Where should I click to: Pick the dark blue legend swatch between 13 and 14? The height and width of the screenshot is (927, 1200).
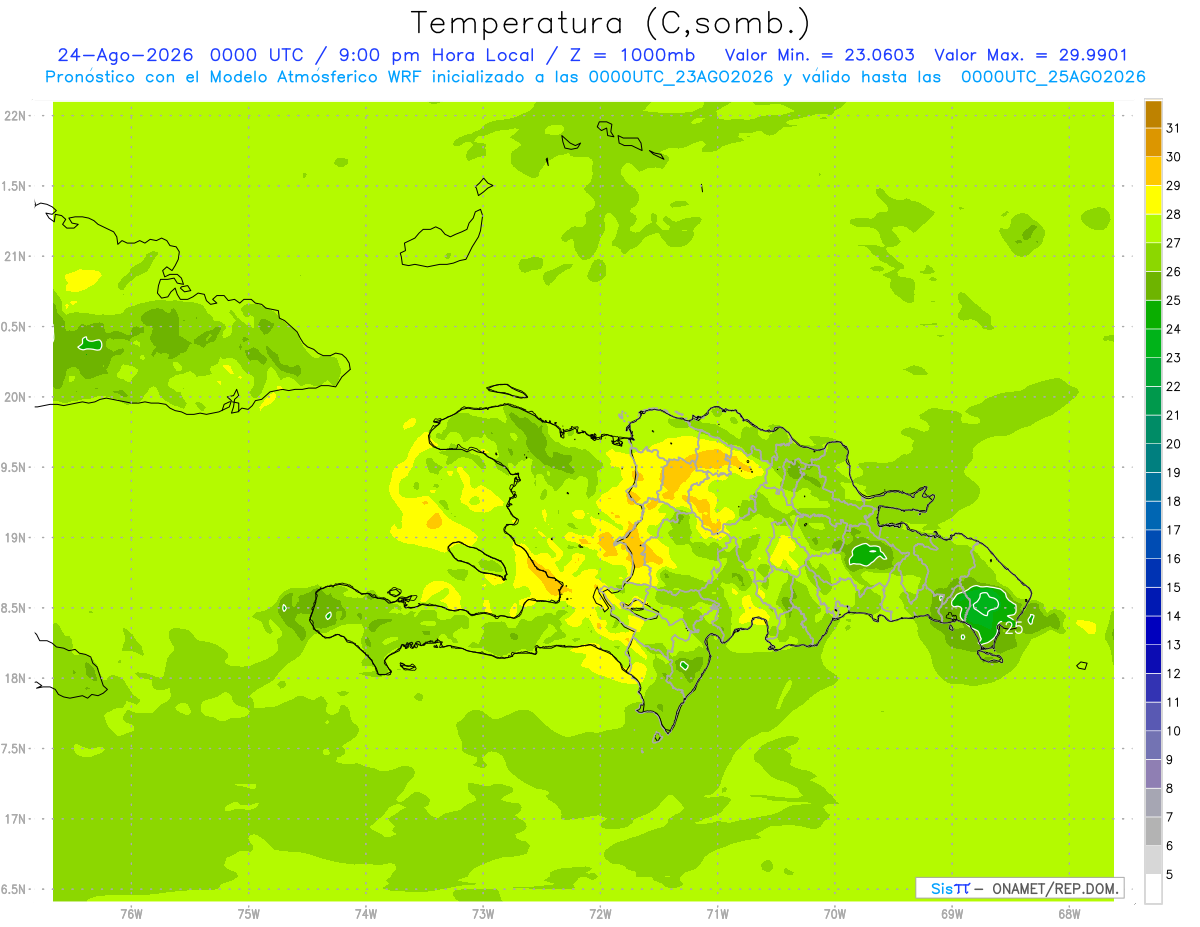click(1153, 631)
